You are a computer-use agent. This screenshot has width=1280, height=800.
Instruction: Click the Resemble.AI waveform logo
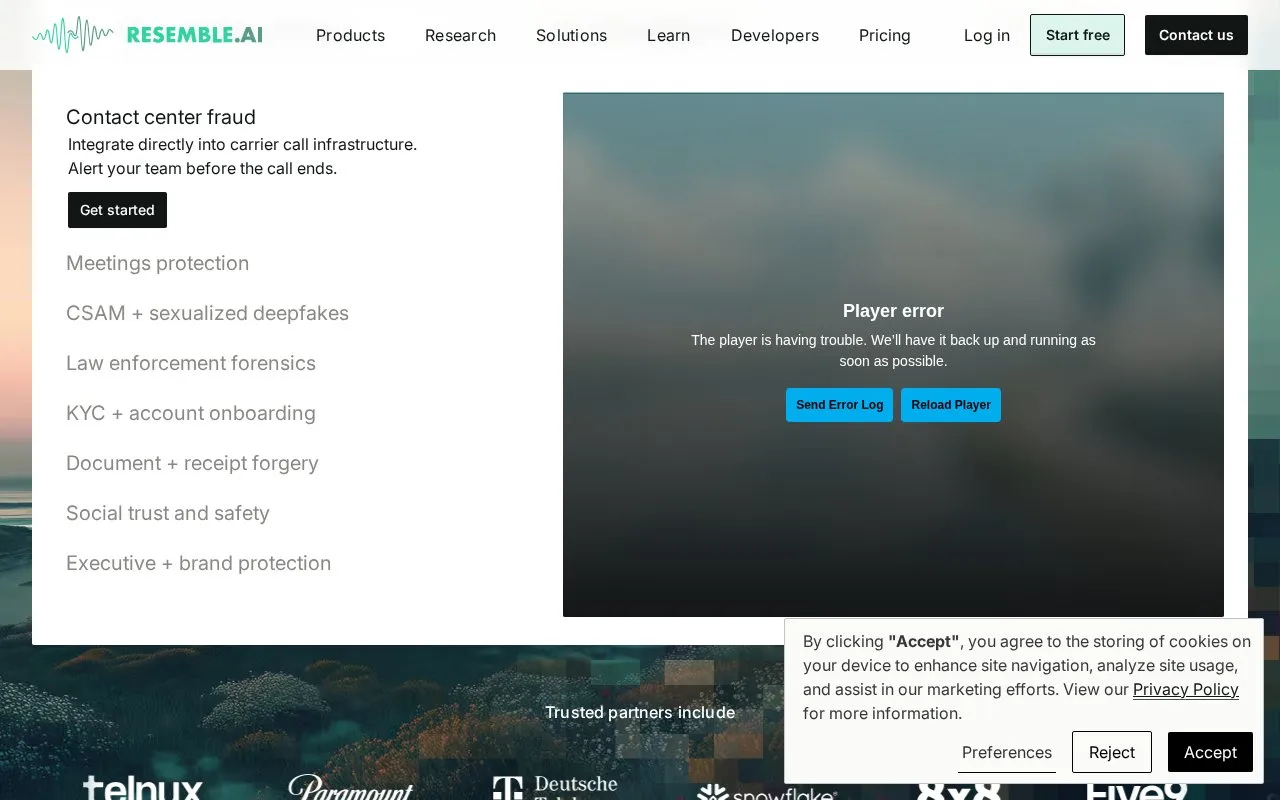[x=147, y=35]
